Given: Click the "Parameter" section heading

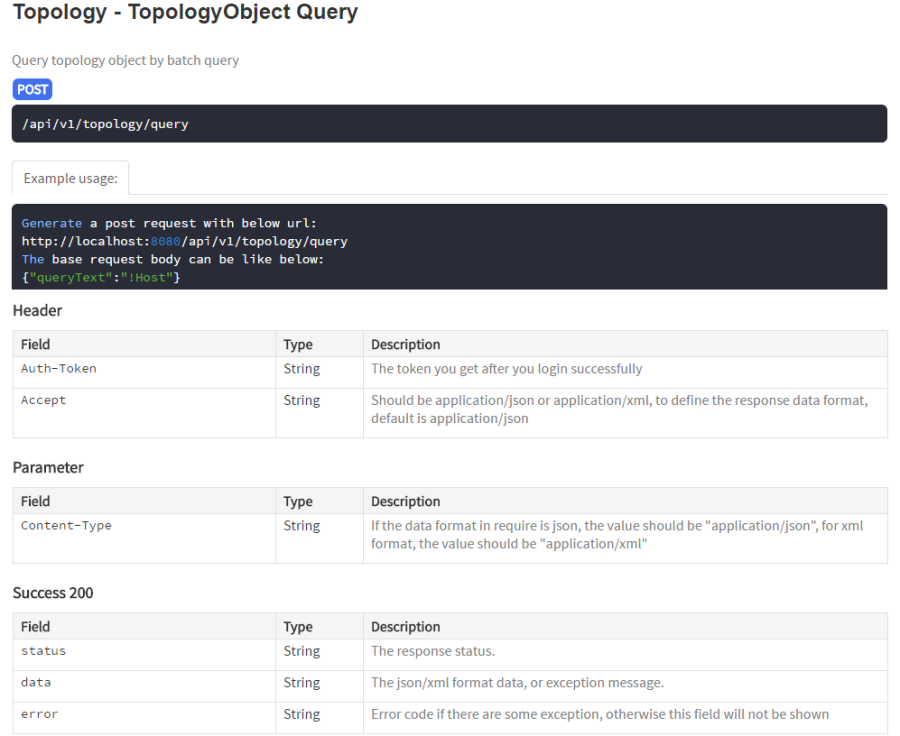Looking at the screenshot, I should coord(48,467).
